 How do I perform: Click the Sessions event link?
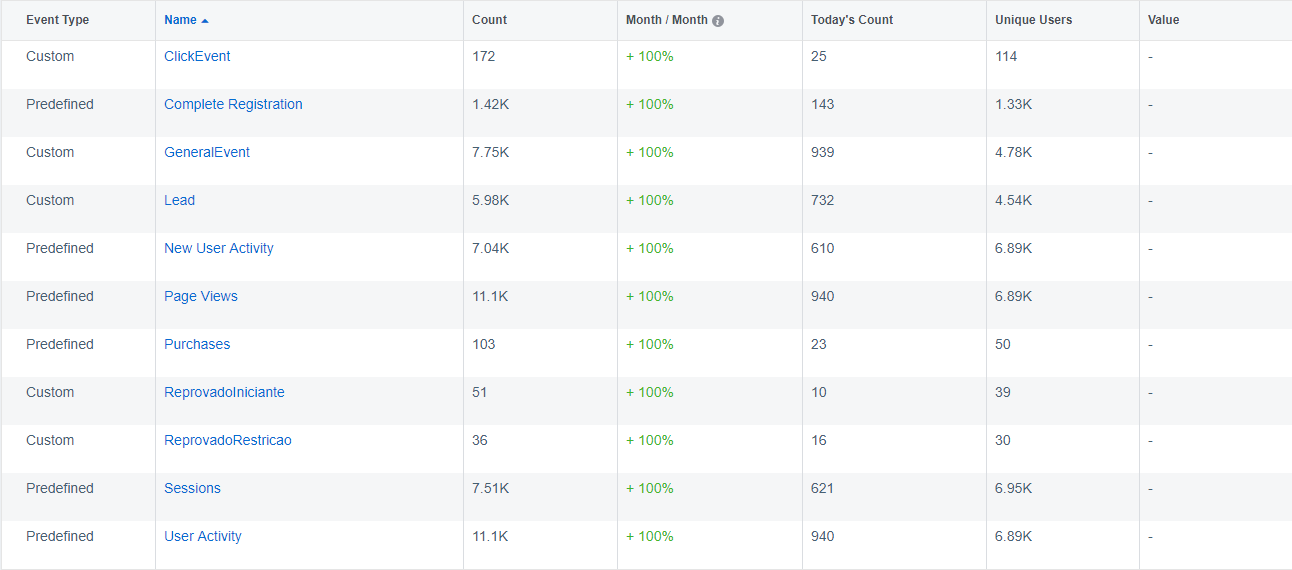tap(192, 489)
